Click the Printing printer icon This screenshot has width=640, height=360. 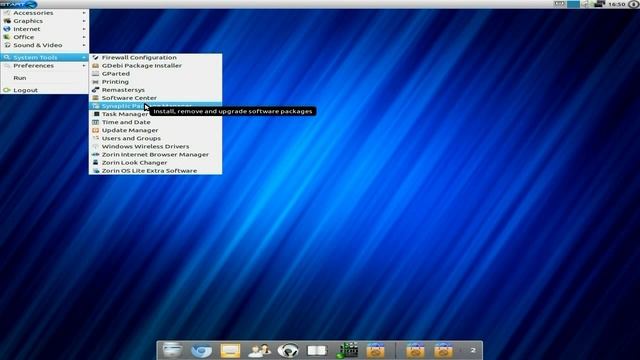click(x=96, y=82)
